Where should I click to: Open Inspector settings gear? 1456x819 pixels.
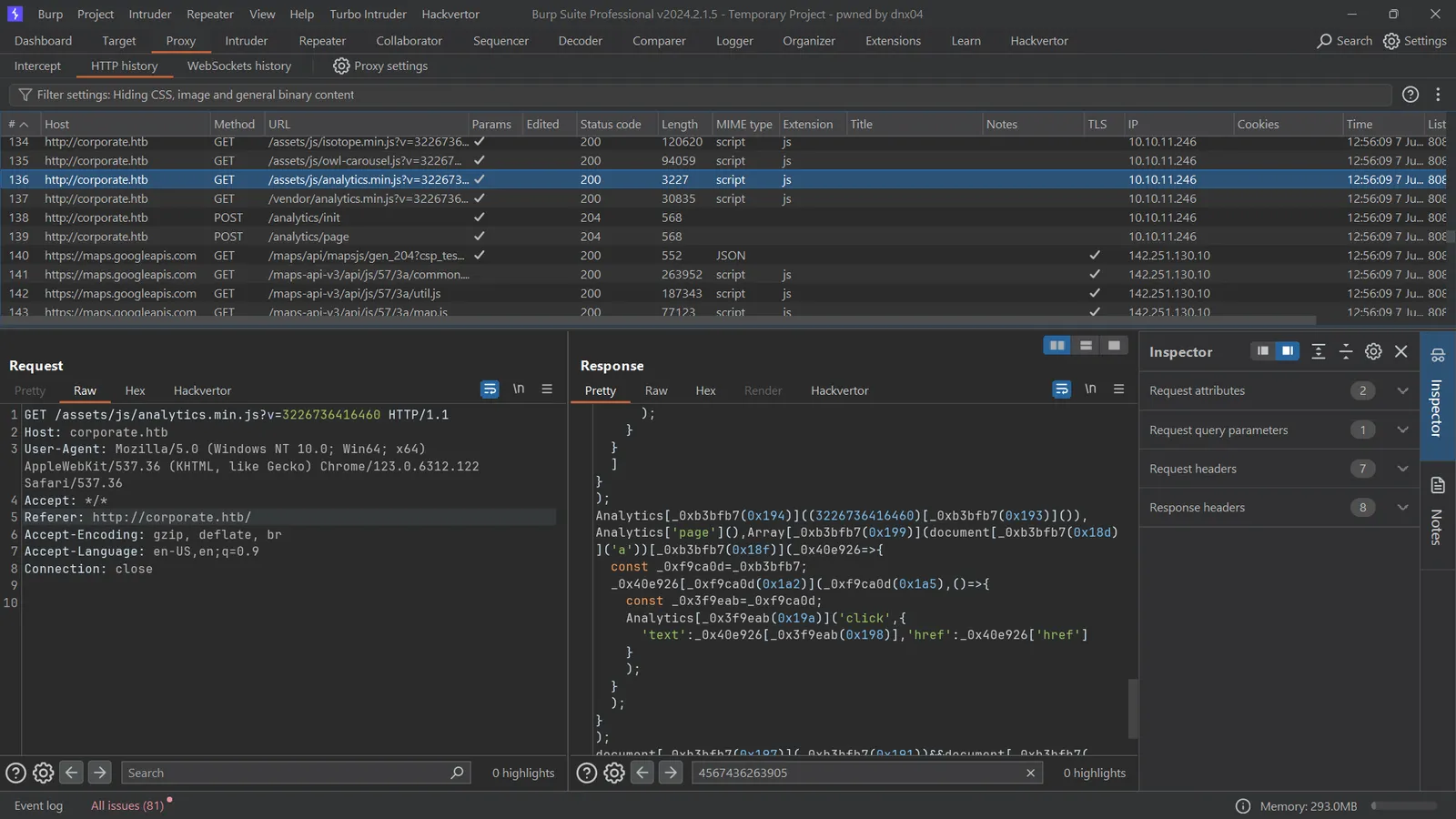click(1373, 351)
